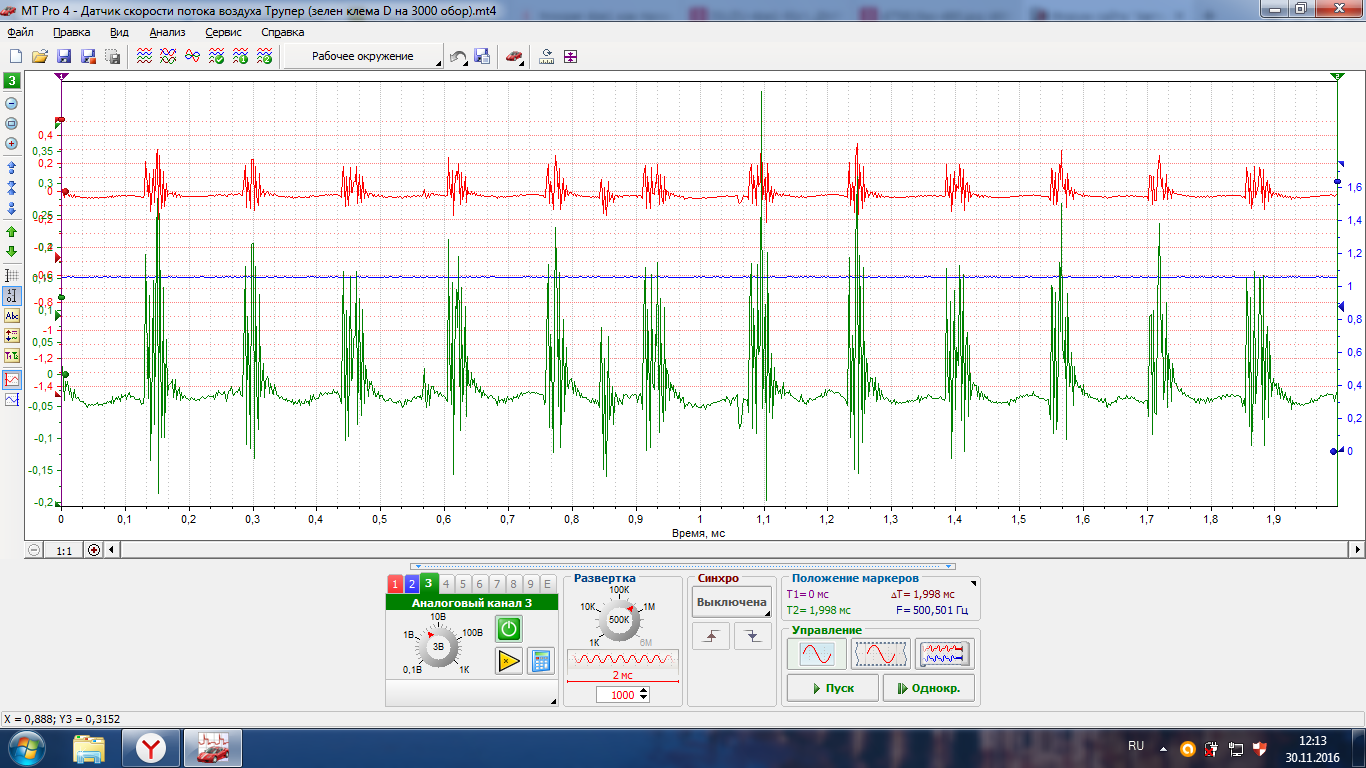Click the Abc labels icon in the left sidebar
1366x768 pixels.
pyautogui.click(x=12, y=315)
